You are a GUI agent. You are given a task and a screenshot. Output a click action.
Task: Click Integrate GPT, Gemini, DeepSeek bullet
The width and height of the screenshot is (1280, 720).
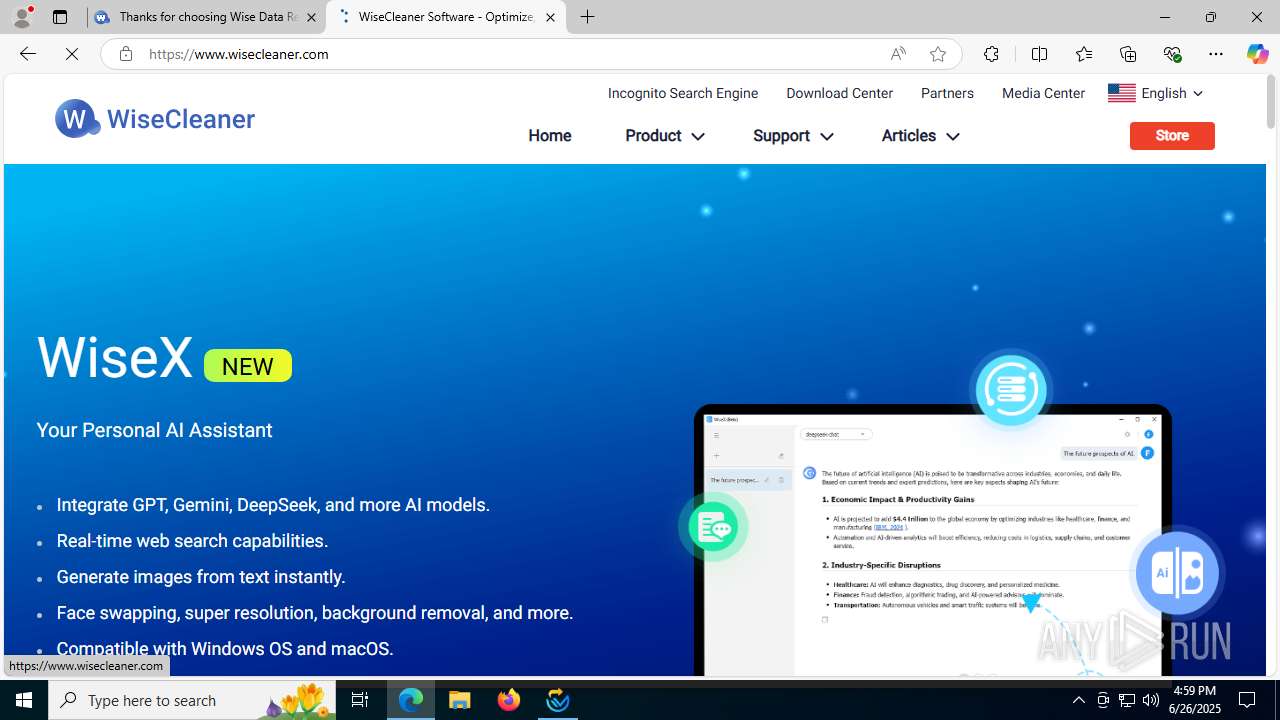pyautogui.click(x=273, y=505)
